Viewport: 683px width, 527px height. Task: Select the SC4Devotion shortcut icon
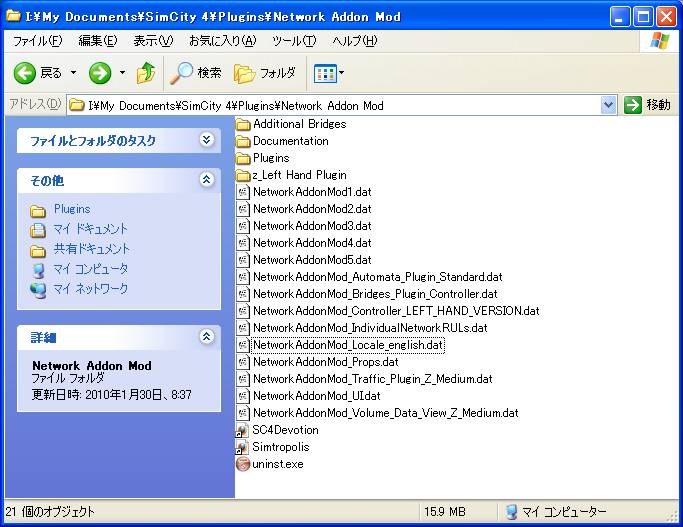pos(243,430)
